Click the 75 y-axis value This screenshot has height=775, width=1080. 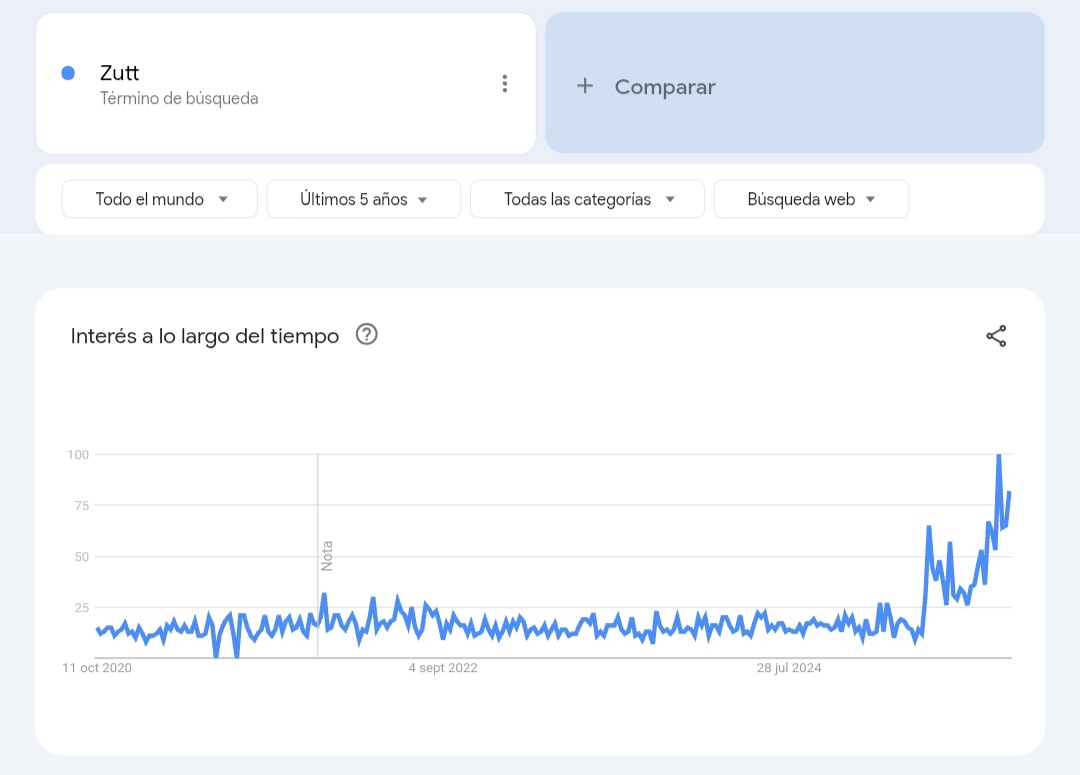point(82,506)
